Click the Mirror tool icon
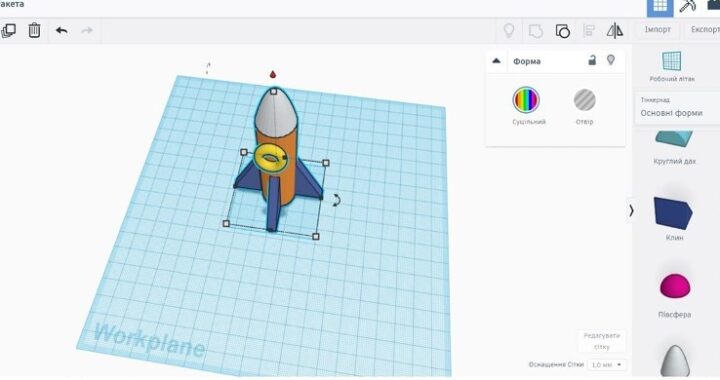The image size is (720, 380). [x=614, y=31]
